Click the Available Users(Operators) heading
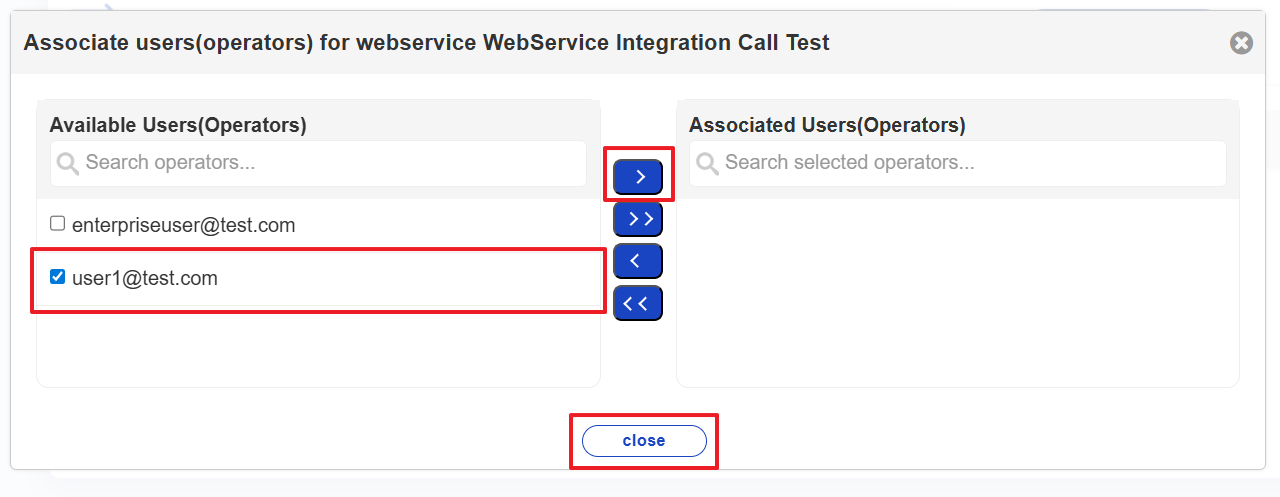This screenshot has width=1280, height=497. pos(178,125)
